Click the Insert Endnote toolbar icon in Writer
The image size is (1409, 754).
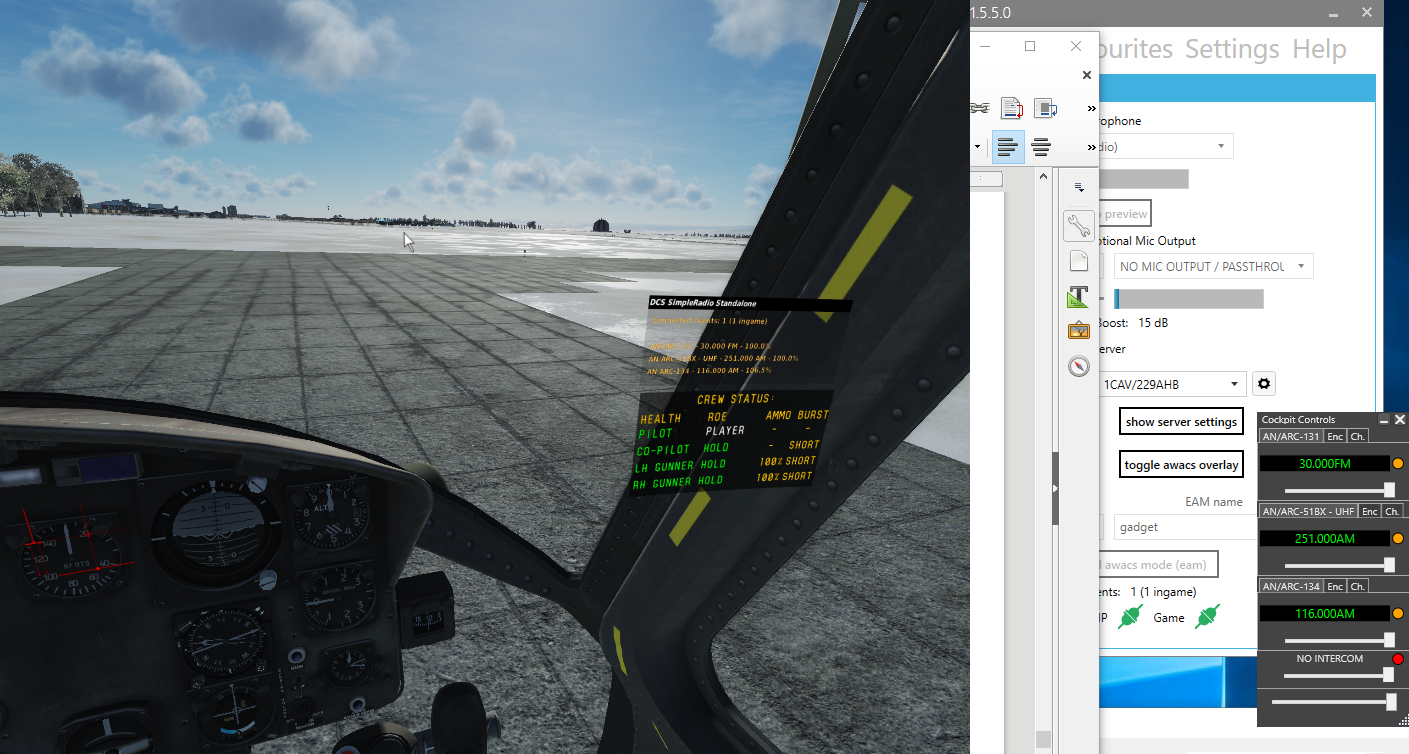1046,108
